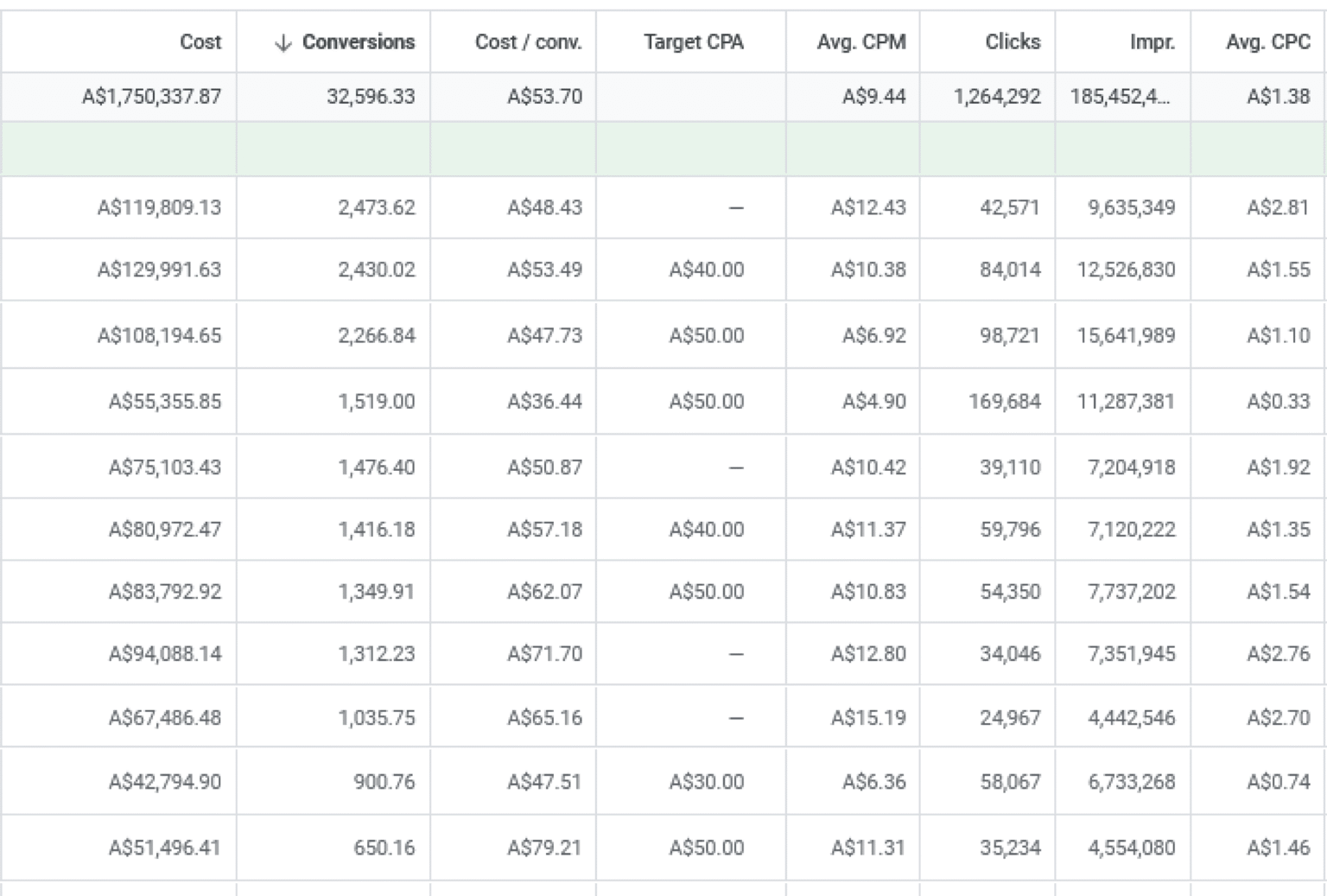Click cost cell A$129,991.63
Screen dimensions: 1327x896
159,270
